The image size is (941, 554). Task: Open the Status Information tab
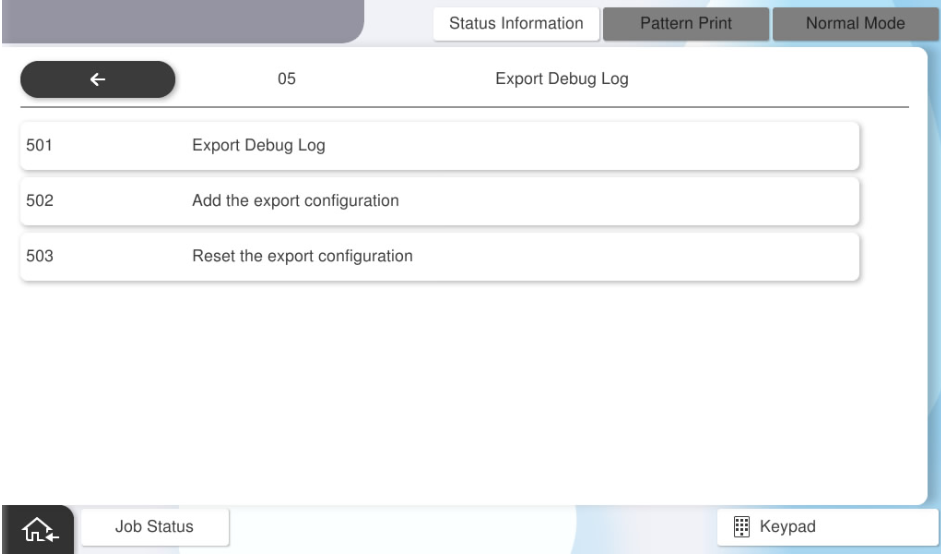point(516,23)
